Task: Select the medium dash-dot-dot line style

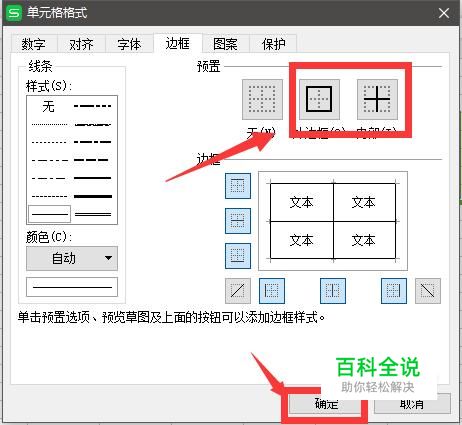Action: pos(93,106)
